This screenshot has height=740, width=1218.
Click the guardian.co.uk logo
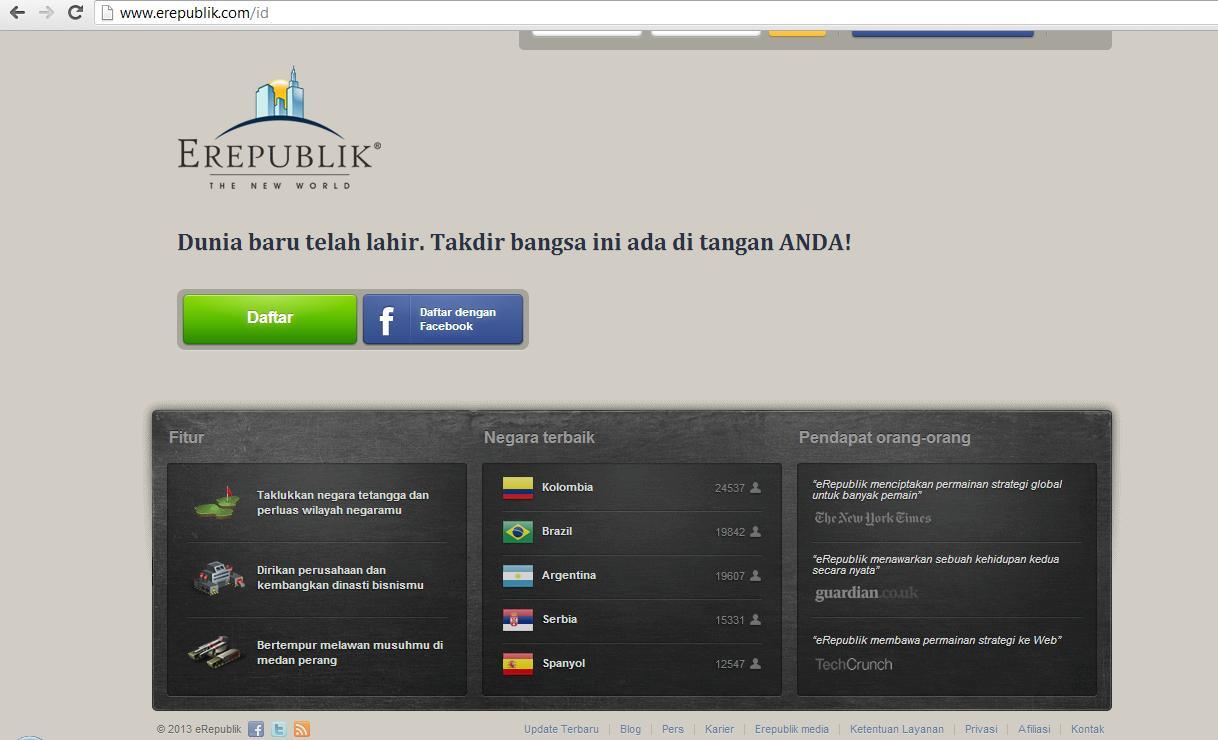click(866, 593)
